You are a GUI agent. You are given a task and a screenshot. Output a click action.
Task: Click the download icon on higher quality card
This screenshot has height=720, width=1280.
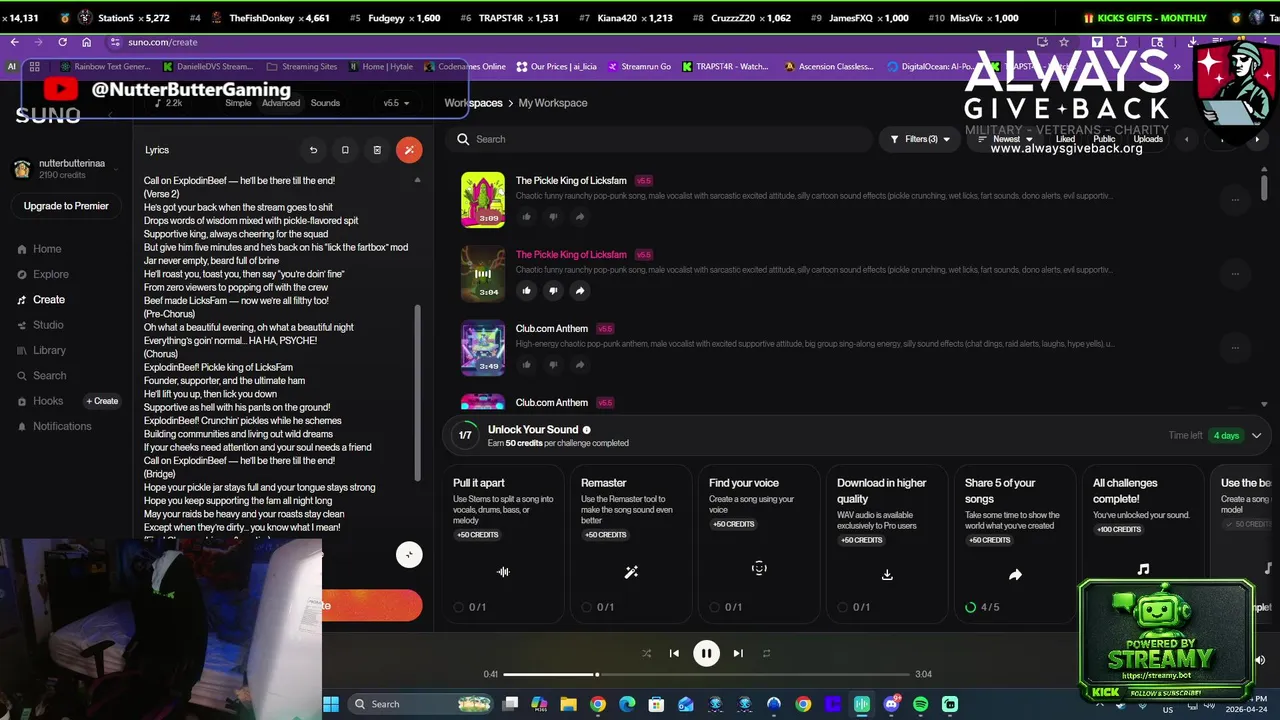(x=887, y=575)
